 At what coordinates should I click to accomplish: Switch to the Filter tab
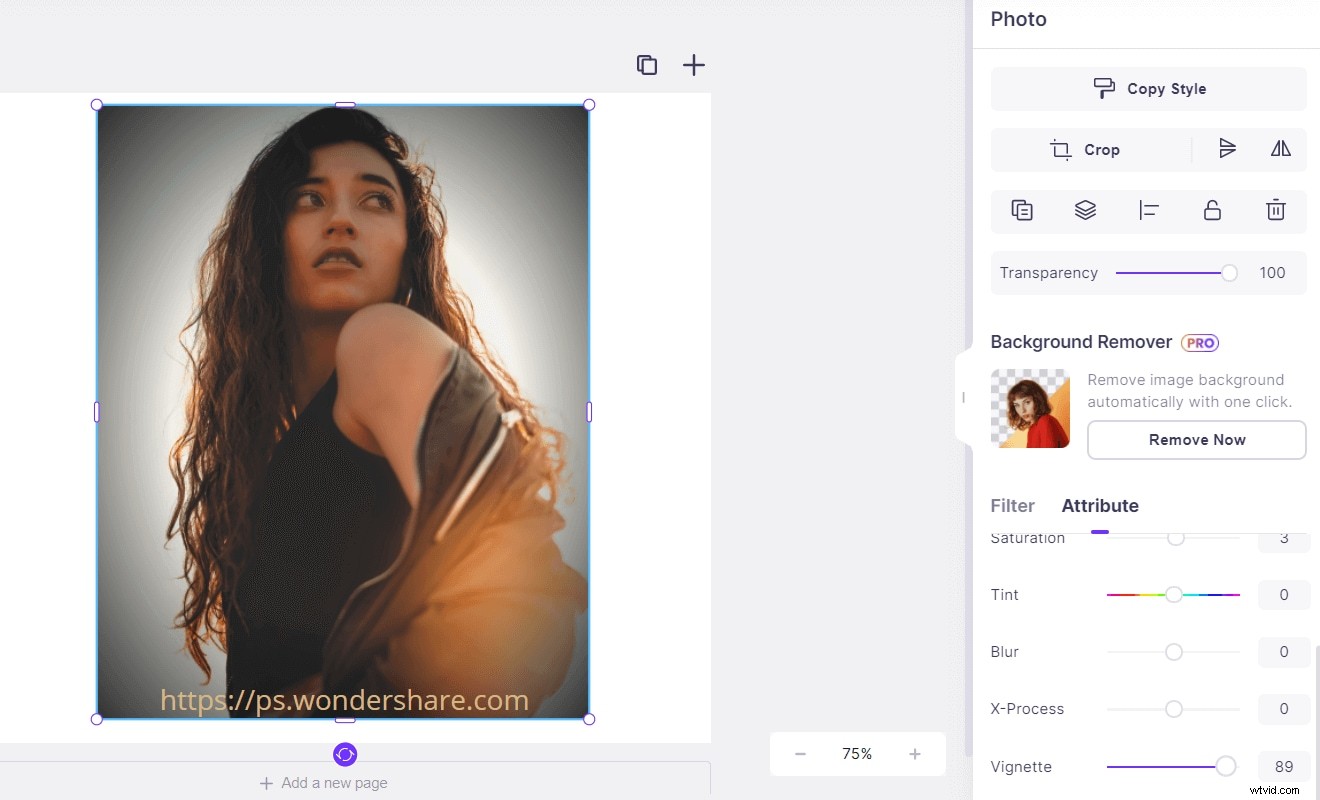click(x=1012, y=506)
